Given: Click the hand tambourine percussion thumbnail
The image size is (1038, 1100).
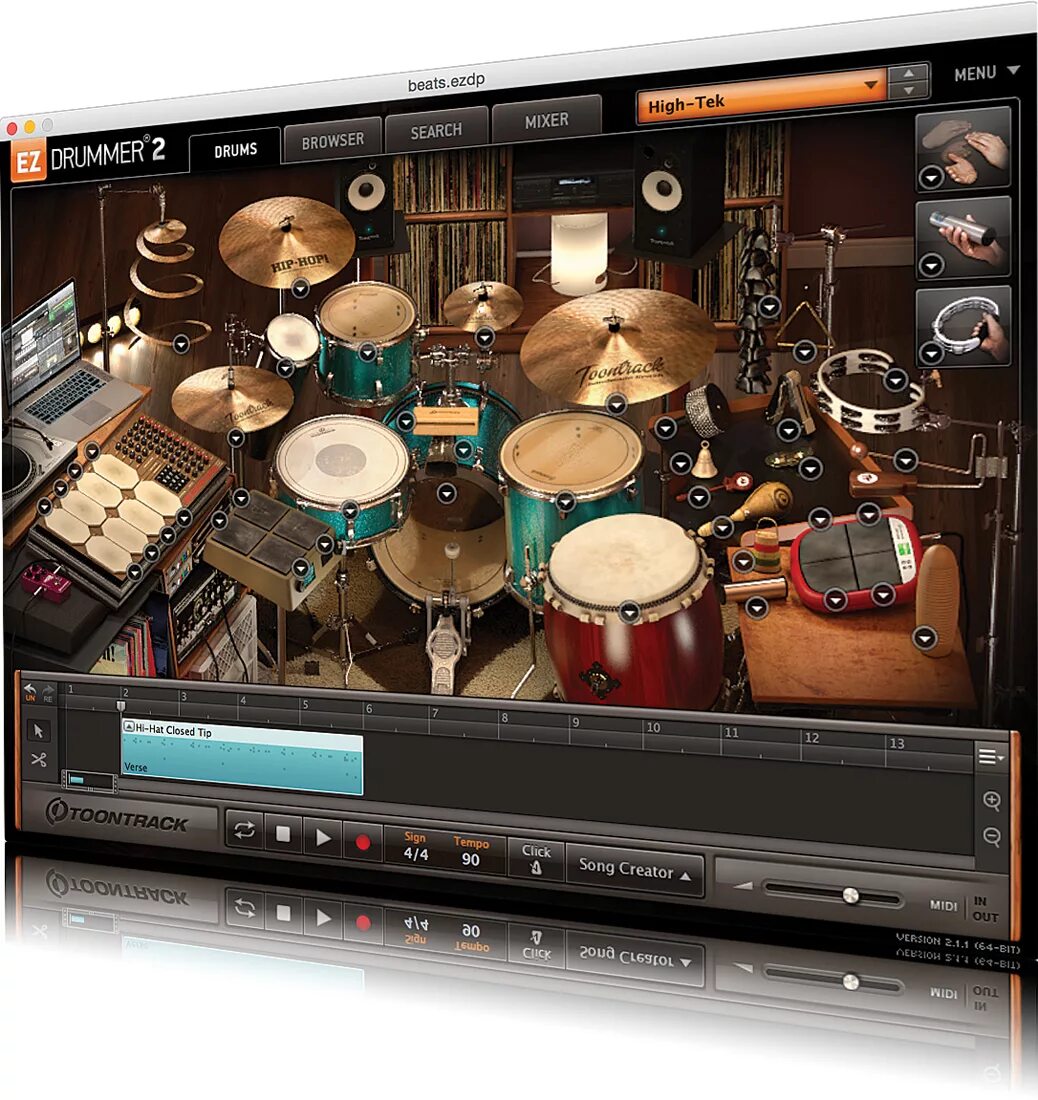Looking at the screenshot, I should (963, 326).
